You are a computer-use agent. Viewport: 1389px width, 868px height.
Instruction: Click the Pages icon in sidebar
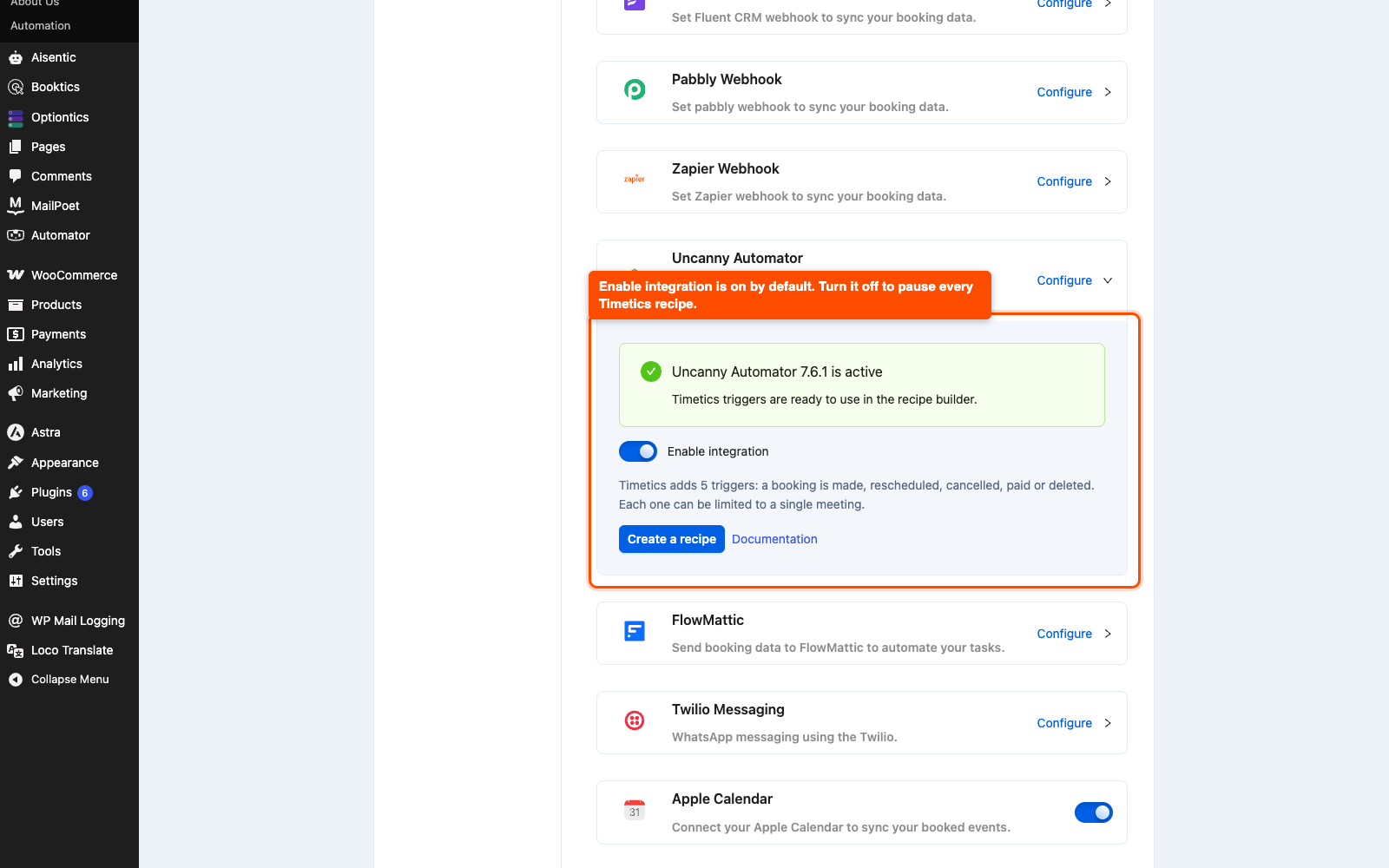click(x=16, y=147)
